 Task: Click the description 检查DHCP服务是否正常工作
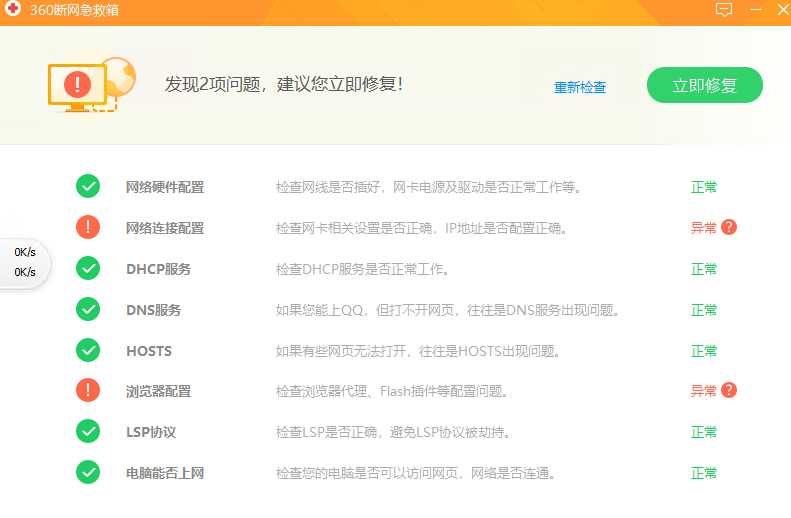point(362,269)
